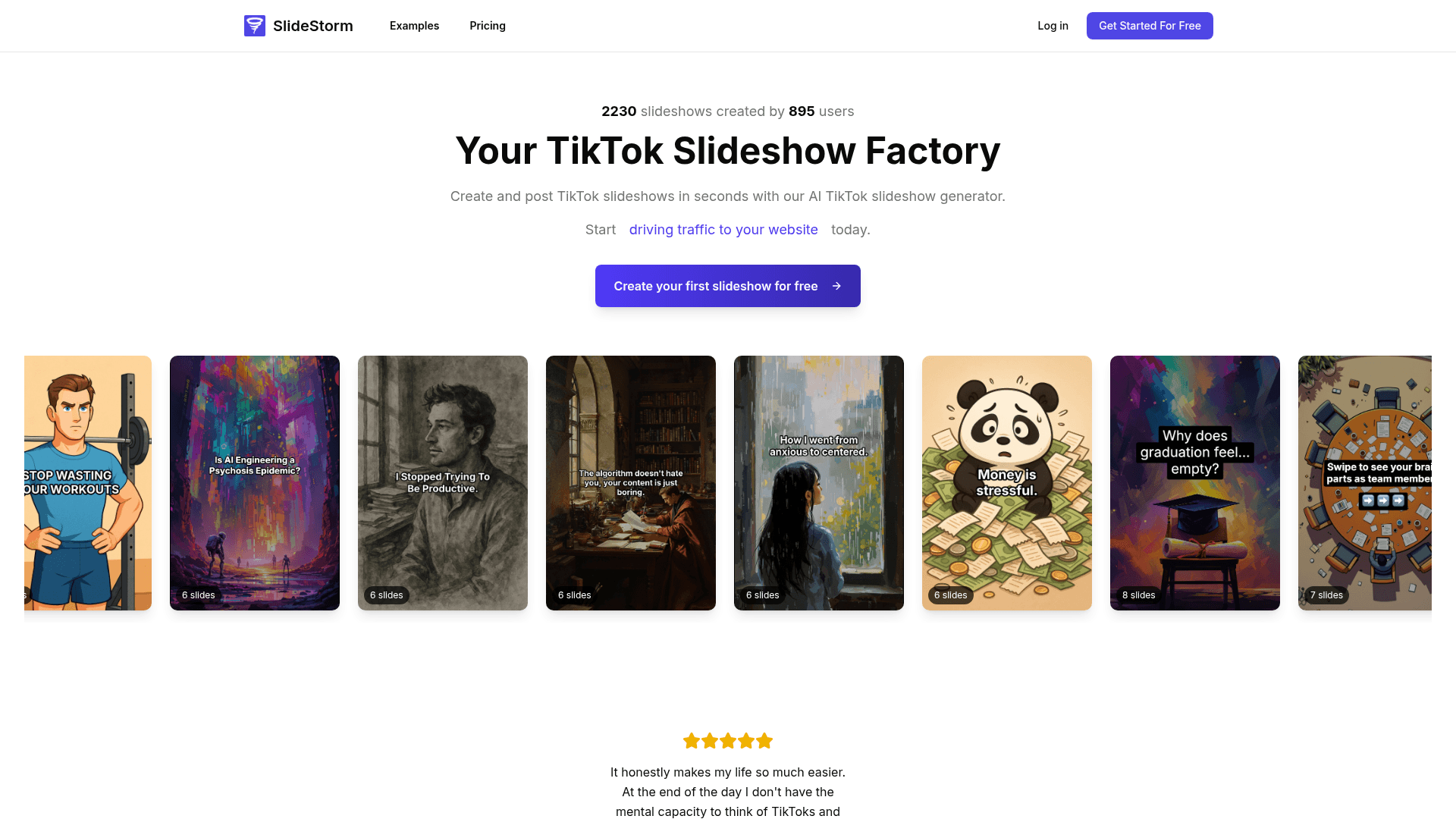This screenshot has width=1456, height=819.
Task: Open the "algorithm doesn't hate you" slideshow
Action: click(631, 483)
